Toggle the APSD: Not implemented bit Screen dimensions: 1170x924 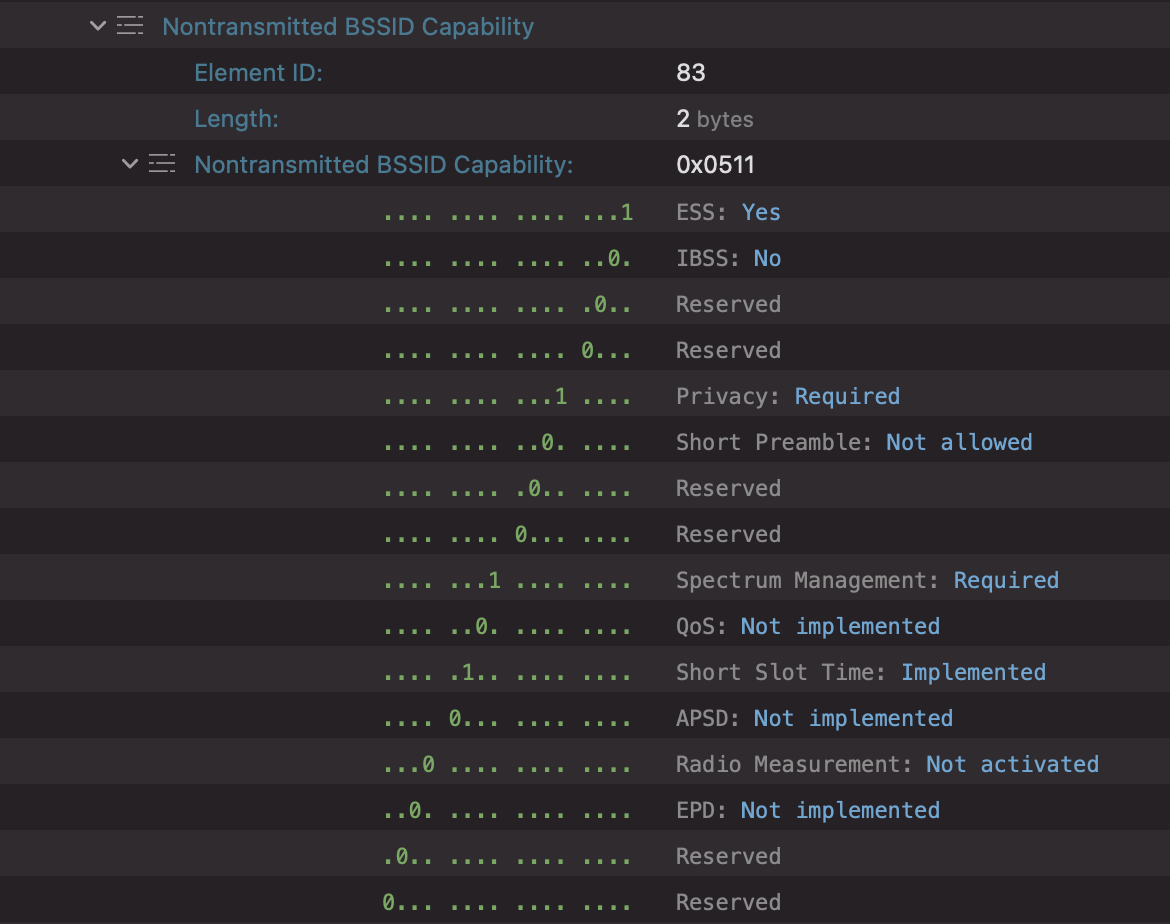(x=815, y=717)
